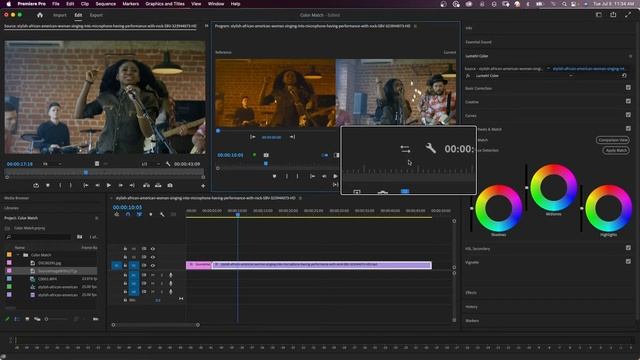Click Overwrite button in Source monitor transport

(x=158, y=185)
